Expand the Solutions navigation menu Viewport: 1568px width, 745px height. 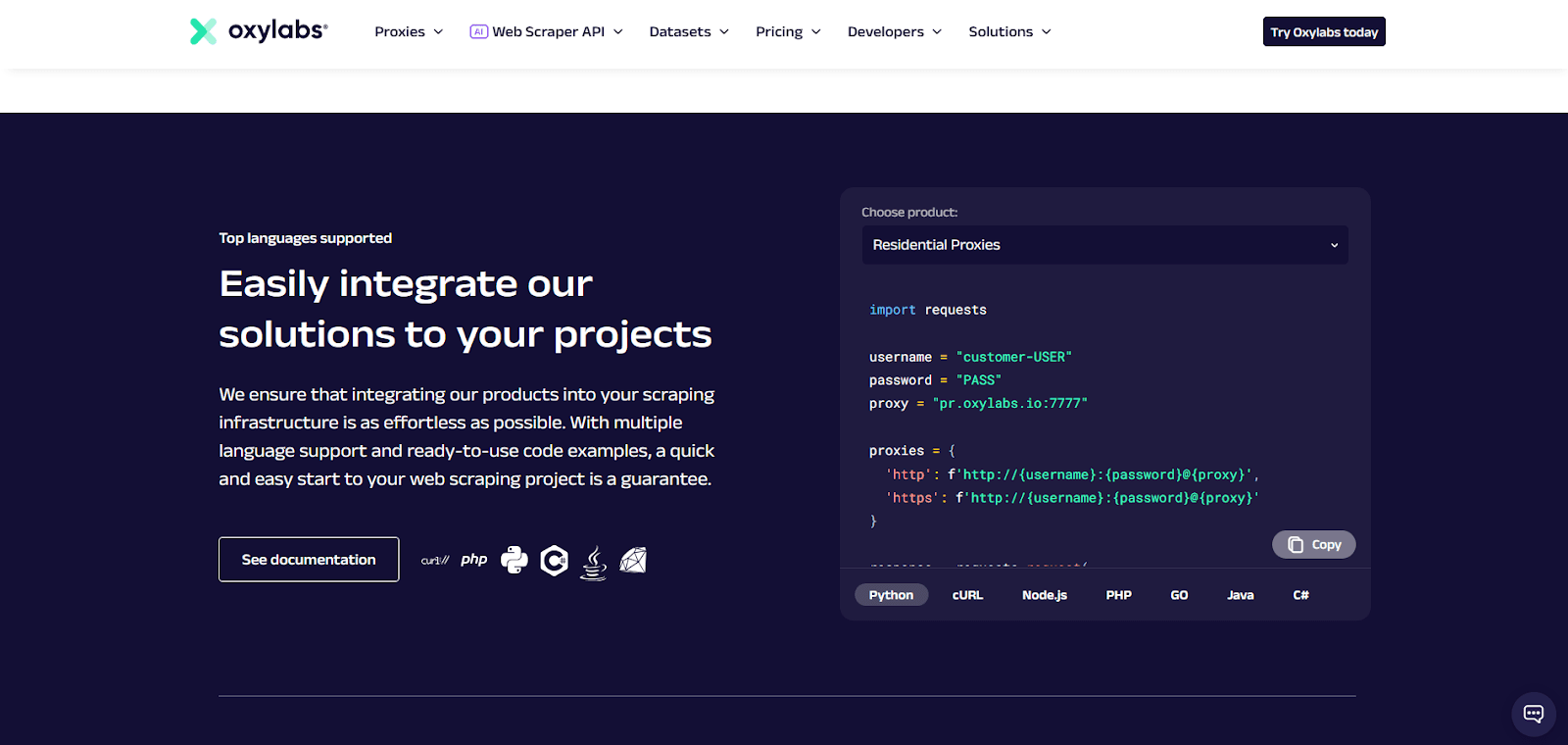tap(1009, 31)
